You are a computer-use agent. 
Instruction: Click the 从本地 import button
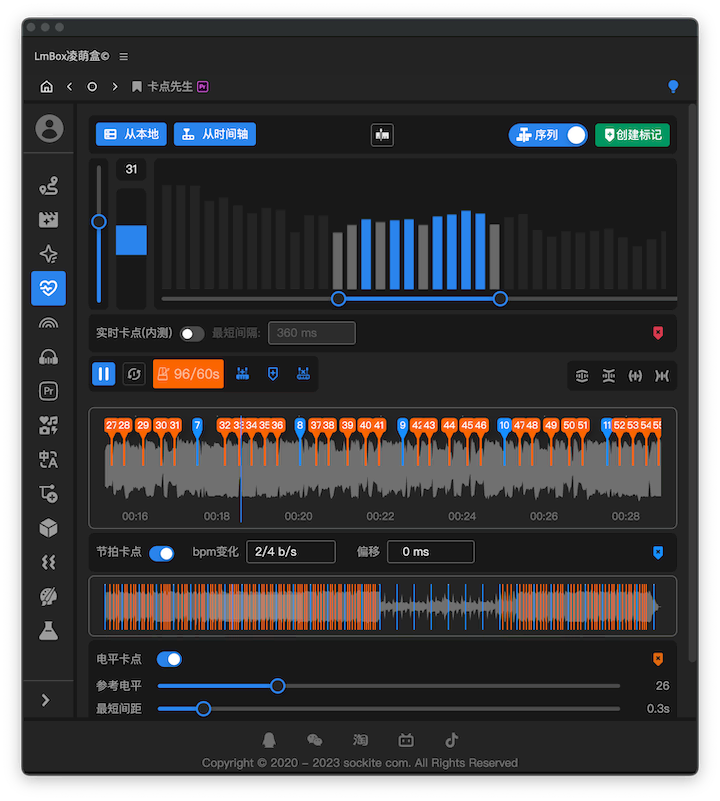point(131,134)
